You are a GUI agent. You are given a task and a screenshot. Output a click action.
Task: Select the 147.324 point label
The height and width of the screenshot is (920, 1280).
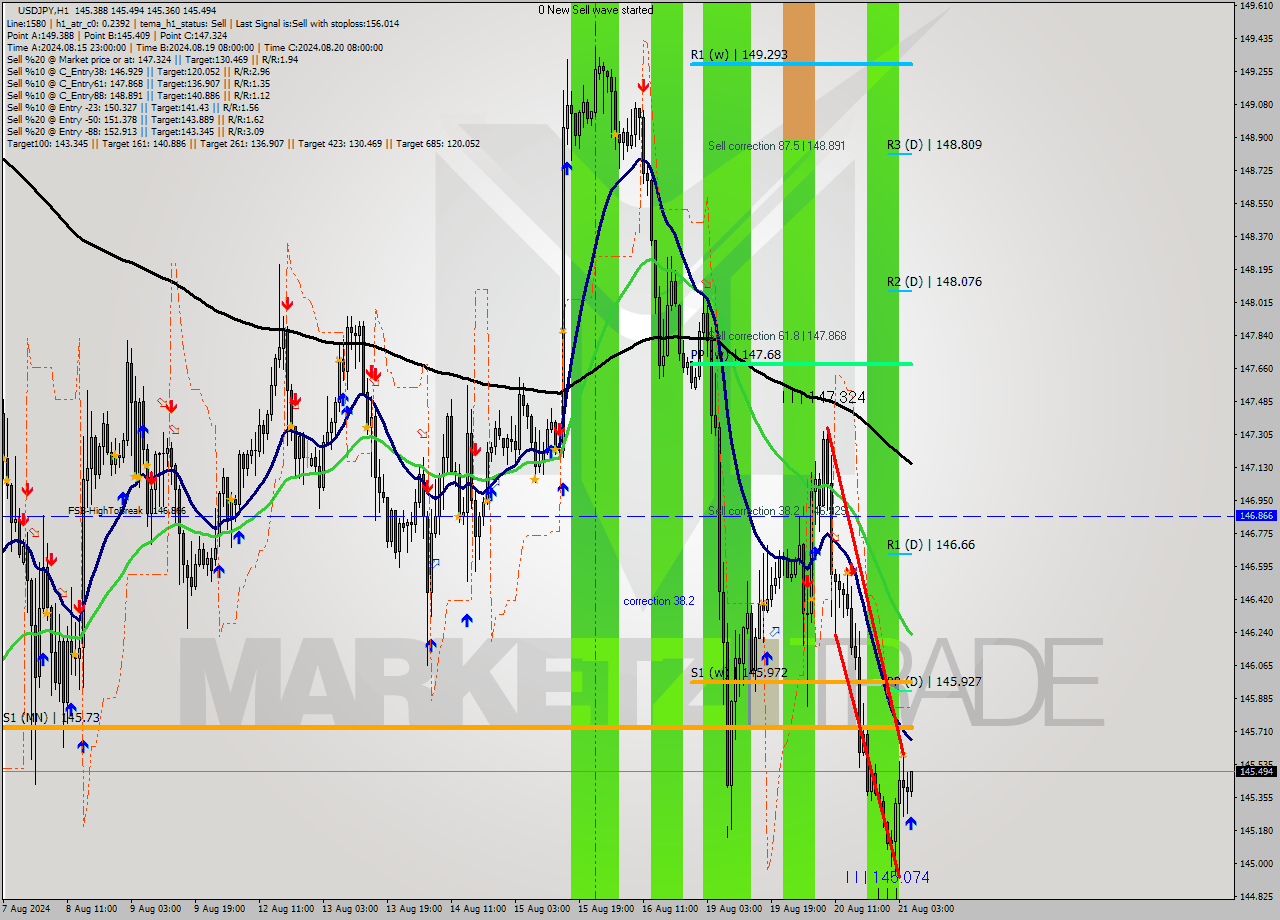tap(824, 398)
